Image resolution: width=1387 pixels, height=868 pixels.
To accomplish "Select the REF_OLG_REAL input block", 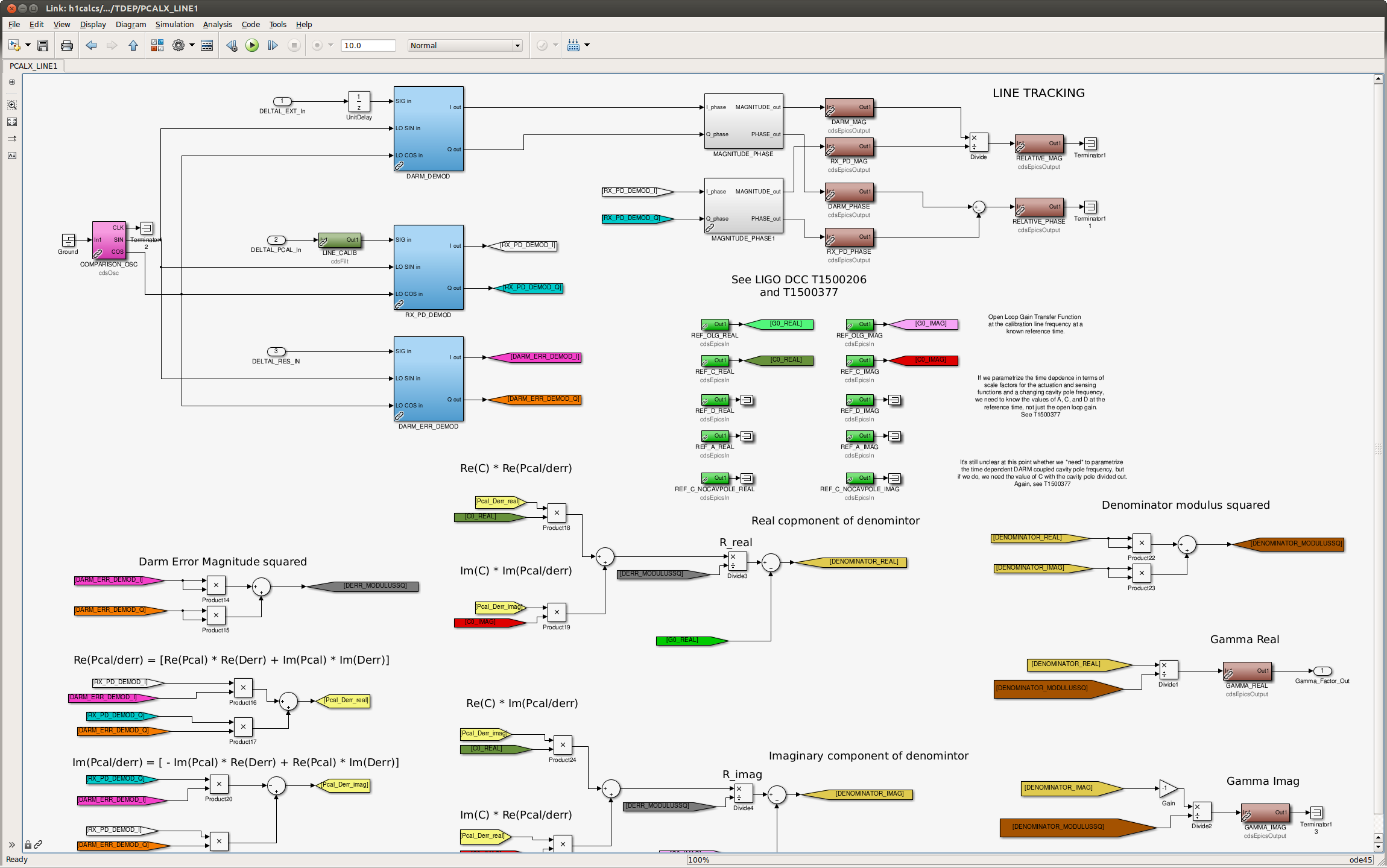I will coord(715,324).
